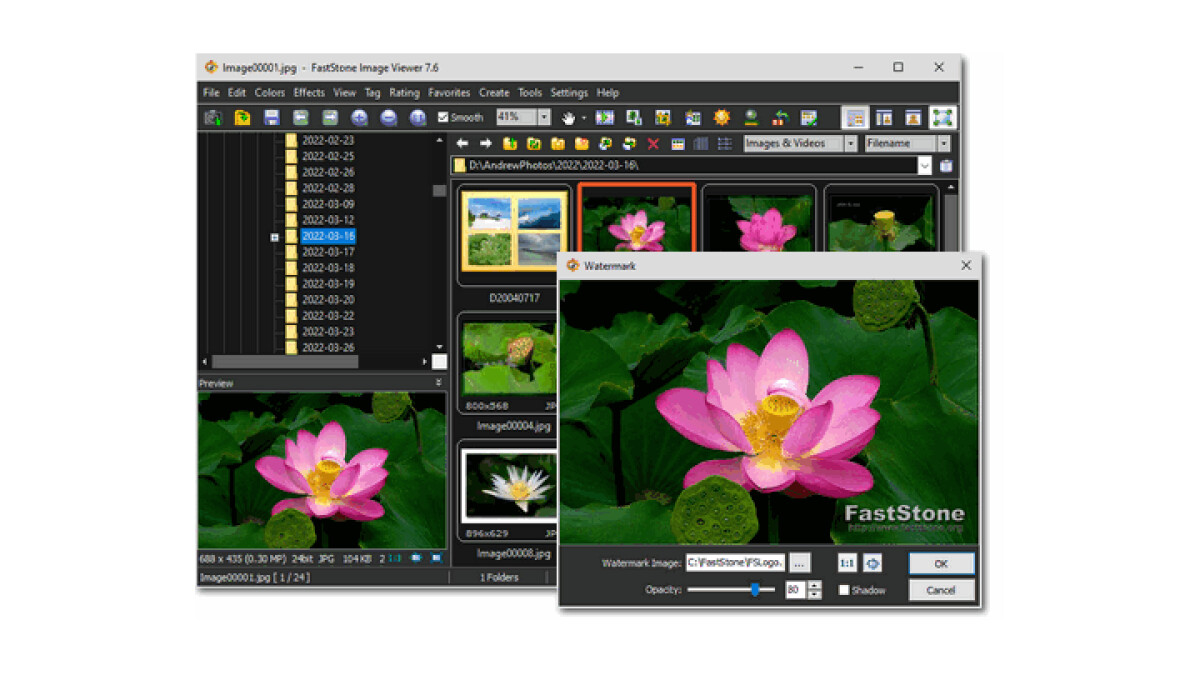Click the actual size zoom icon
Image resolution: width=1200 pixels, height=675 pixels.
tap(418, 117)
